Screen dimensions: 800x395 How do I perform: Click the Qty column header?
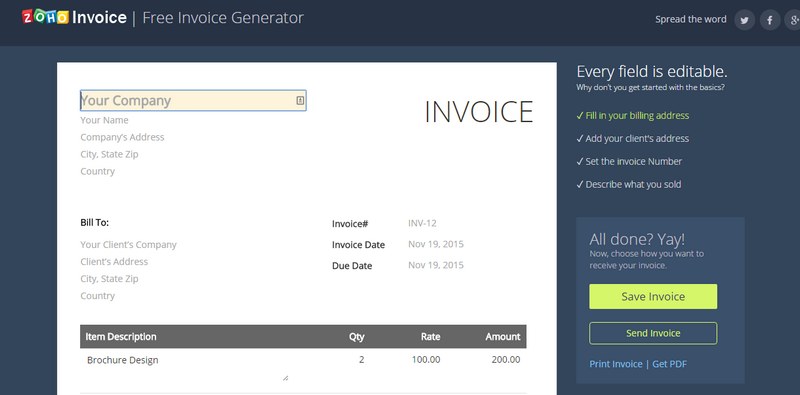(x=357, y=337)
